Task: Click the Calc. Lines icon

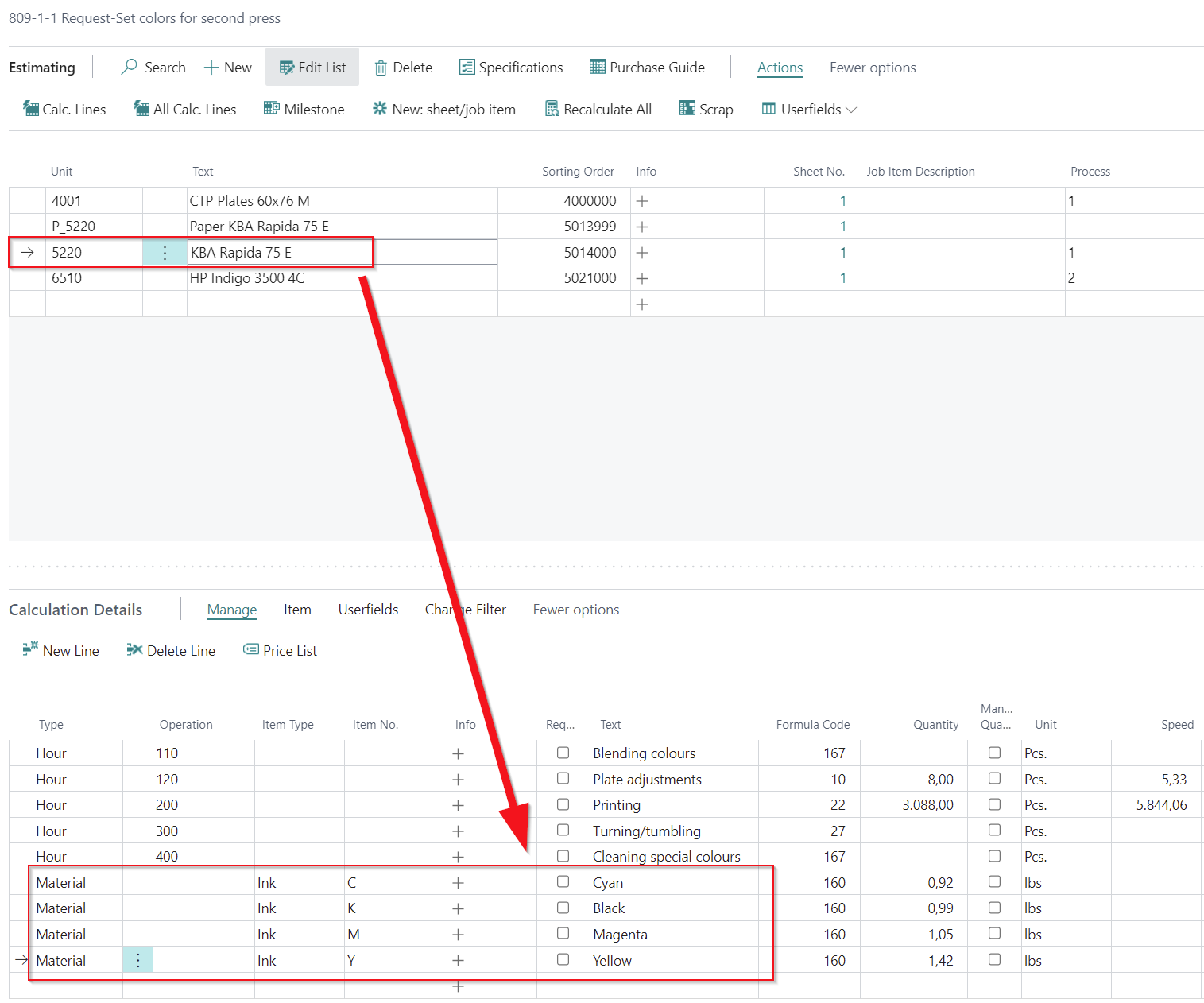Action: [x=31, y=108]
